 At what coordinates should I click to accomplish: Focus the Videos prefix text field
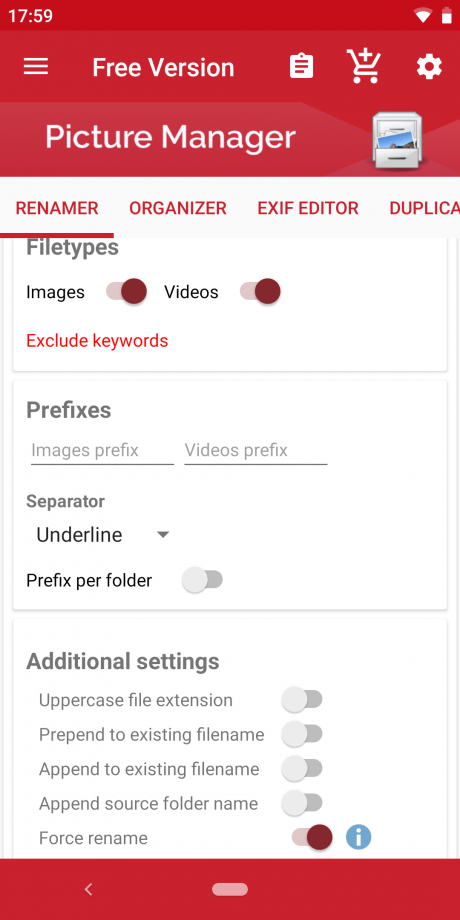point(256,451)
